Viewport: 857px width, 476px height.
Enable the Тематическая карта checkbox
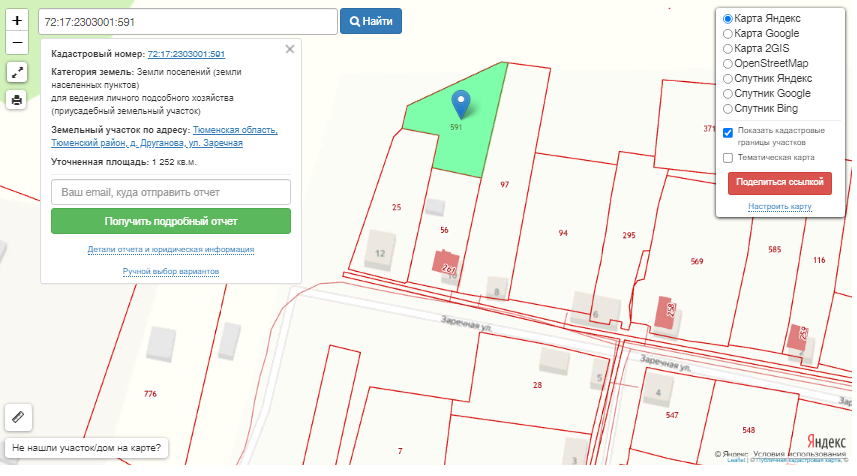[728, 158]
